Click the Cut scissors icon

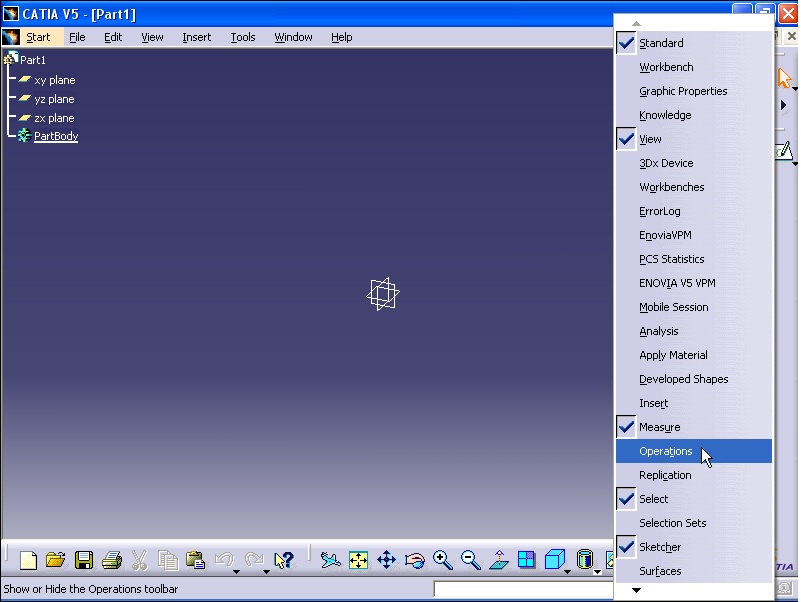[139, 560]
